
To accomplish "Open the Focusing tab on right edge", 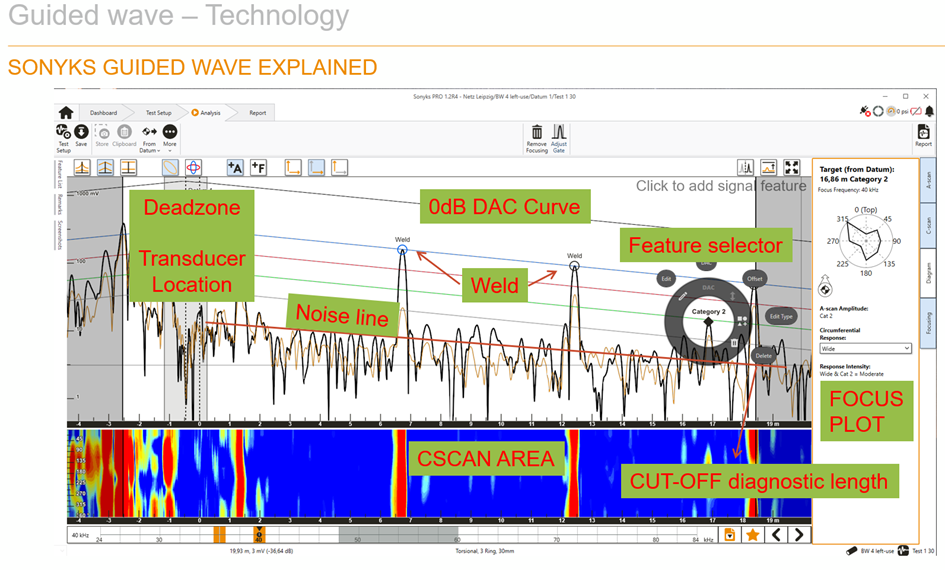I will pyautogui.click(x=928, y=323).
